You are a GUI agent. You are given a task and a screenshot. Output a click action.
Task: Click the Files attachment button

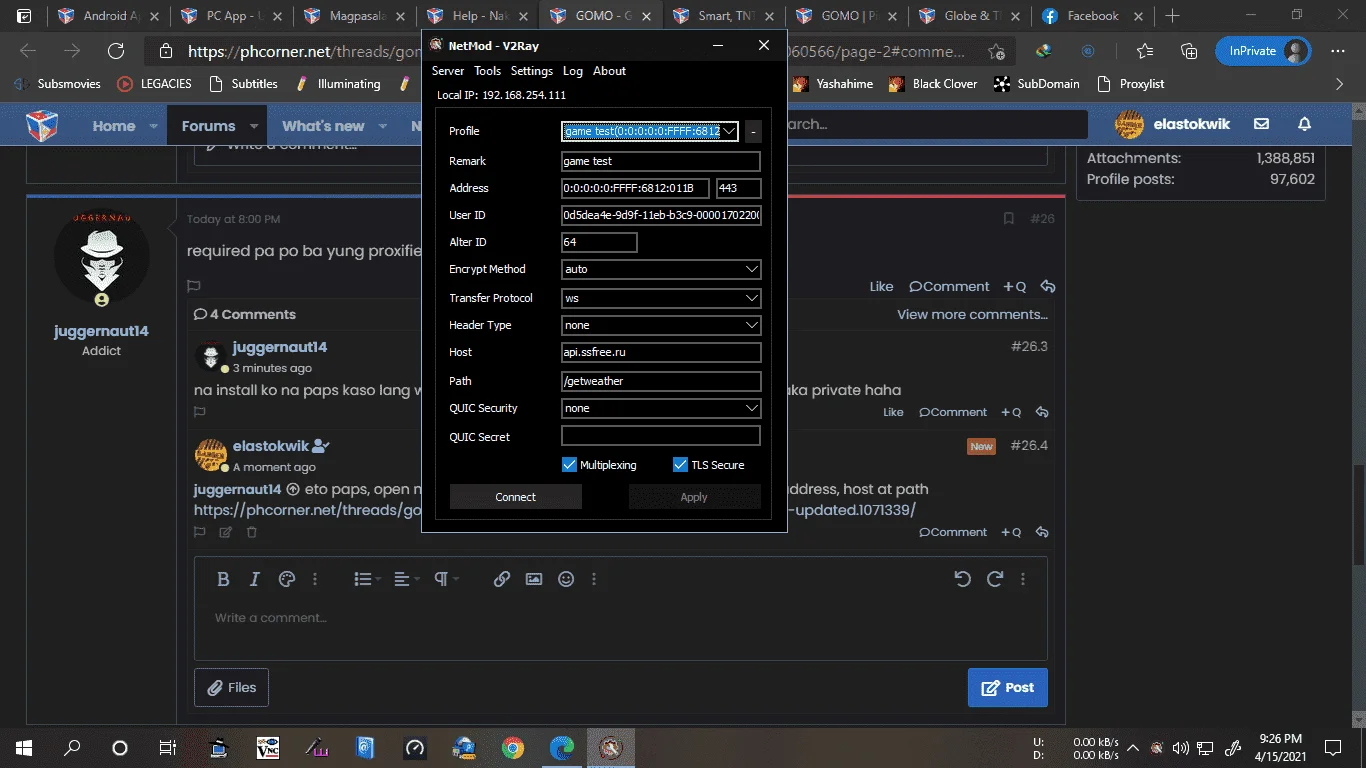pos(232,687)
